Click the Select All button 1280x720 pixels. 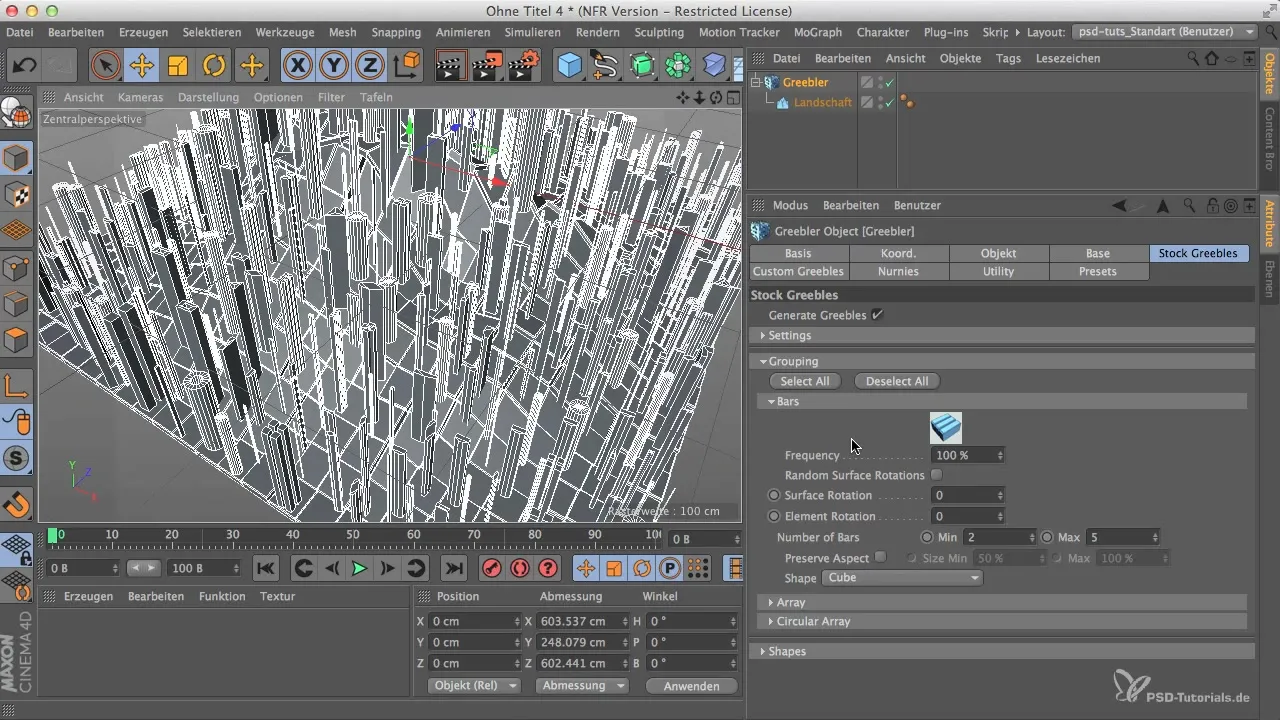coord(805,381)
